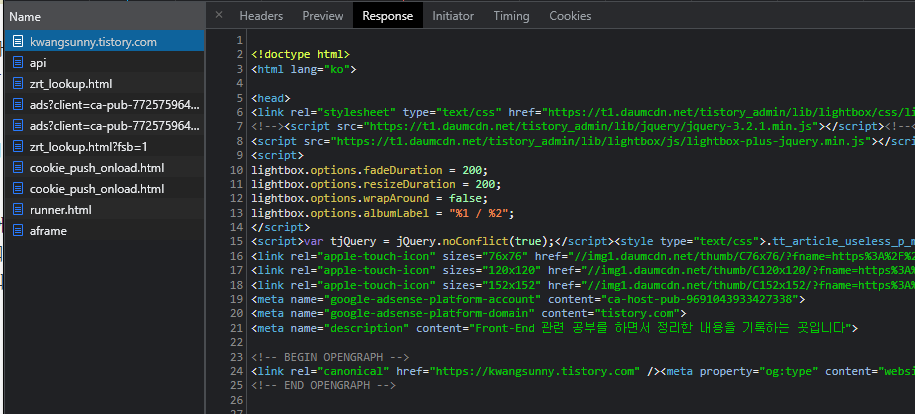This screenshot has height=414, width=915.
Task: Click the Name column header
Action: (104, 17)
